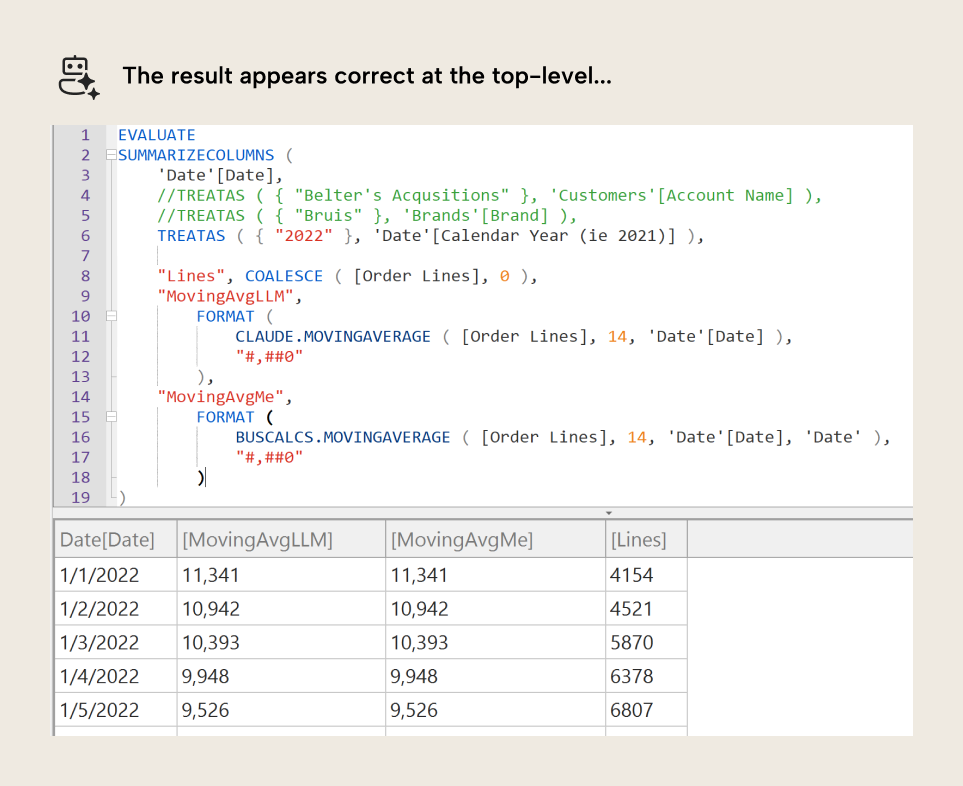The height and width of the screenshot is (786, 963).
Task: Select the [MovingAvgLLM] column header
Action: [x=257, y=540]
